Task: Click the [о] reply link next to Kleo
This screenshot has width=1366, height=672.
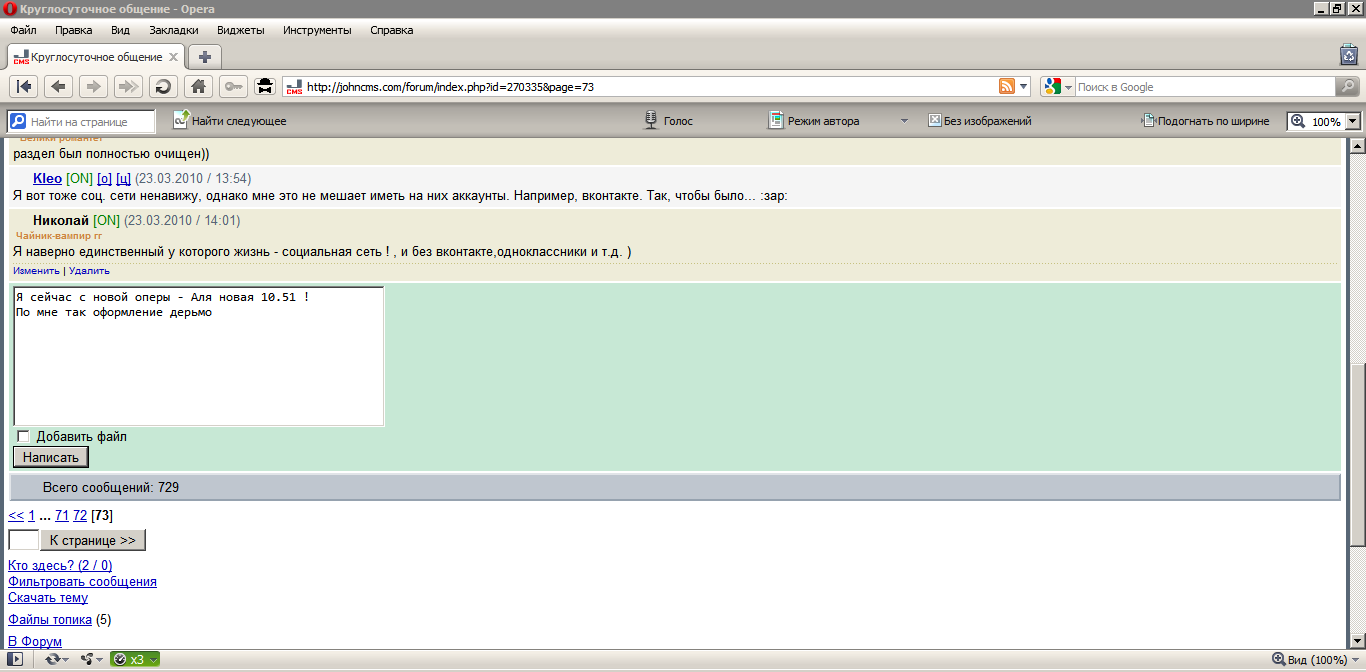Action: click(104, 178)
